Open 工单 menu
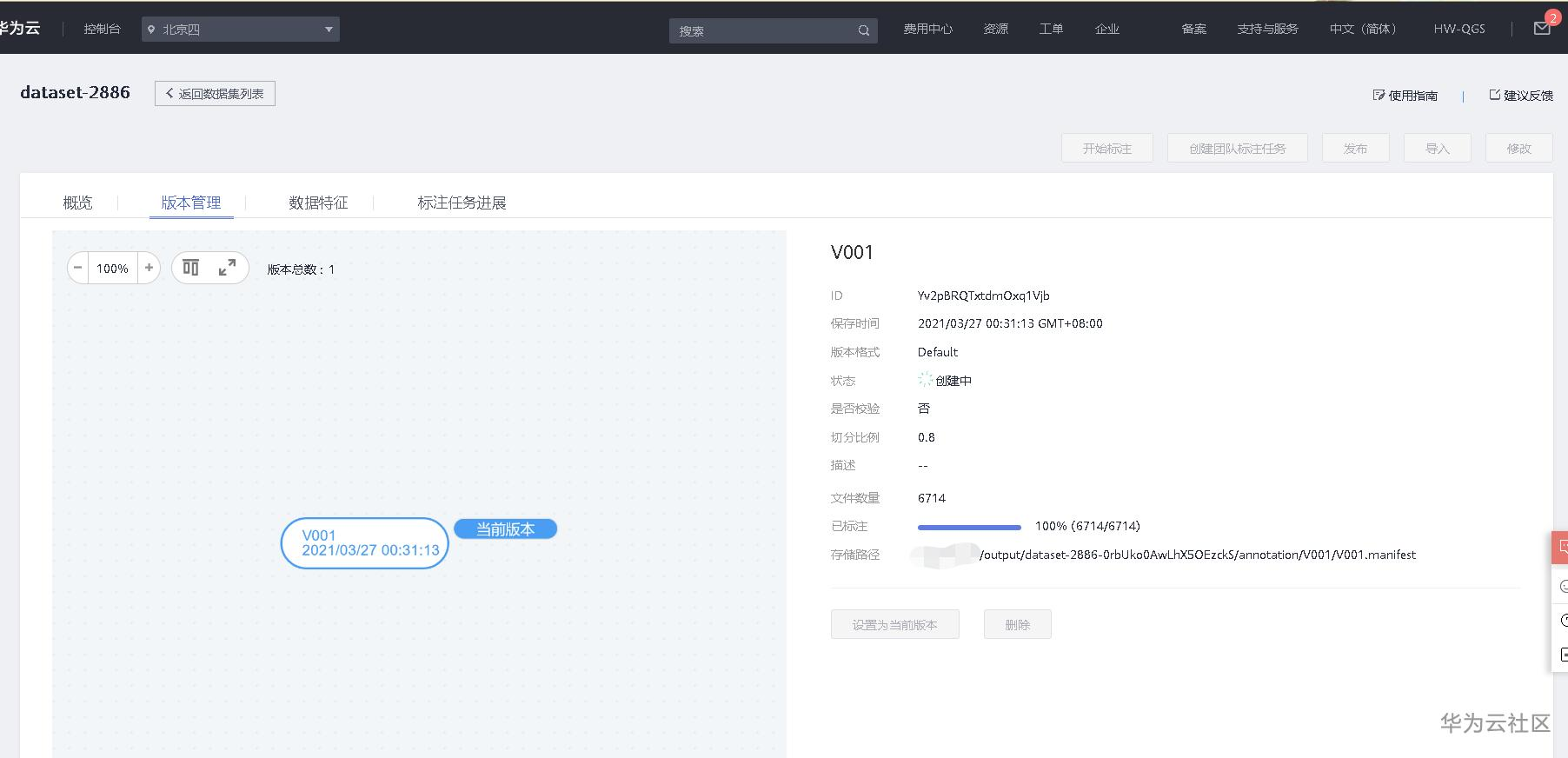The width and height of the screenshot is (1568, 758). point(1051,29)
